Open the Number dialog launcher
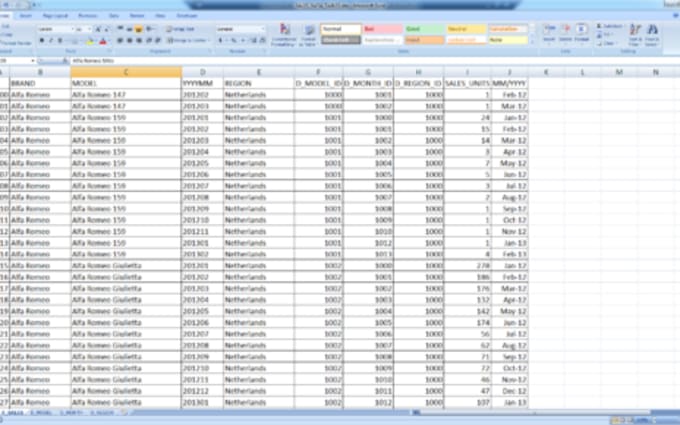This screenshot has height=425, width=680. click(264, 51)
